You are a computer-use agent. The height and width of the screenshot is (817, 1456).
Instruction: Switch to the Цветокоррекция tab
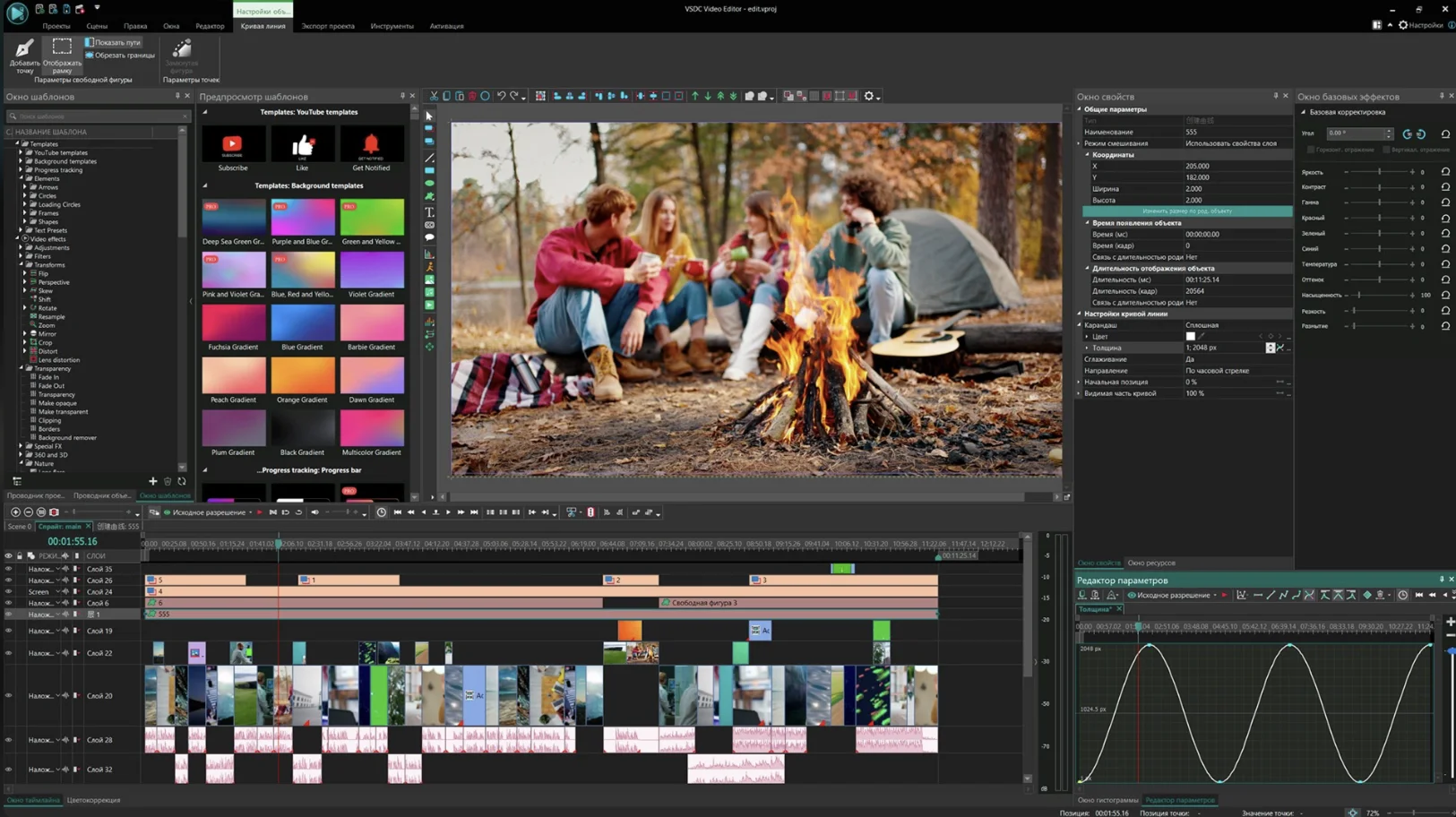pos(93,800)
